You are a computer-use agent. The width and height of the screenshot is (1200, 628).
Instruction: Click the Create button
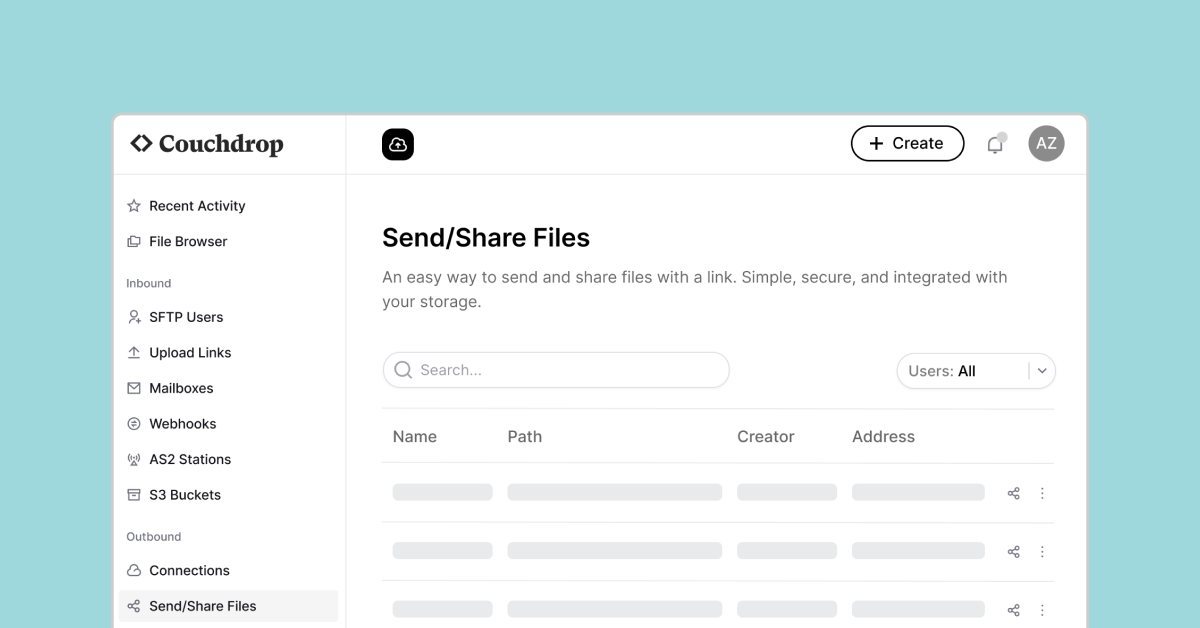click(x=907, y=143)
